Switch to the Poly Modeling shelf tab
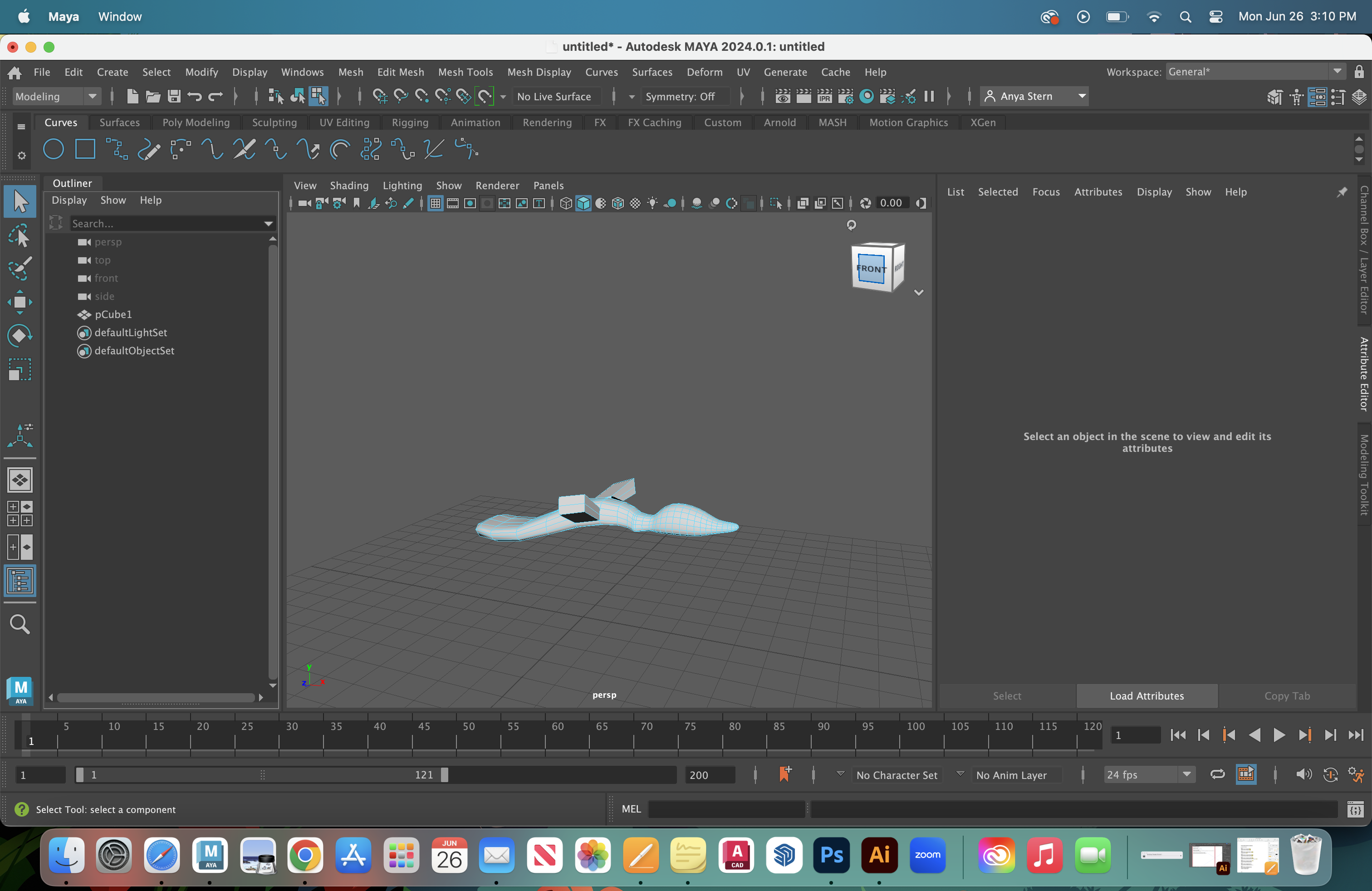The image size is (1372, 891). (x=196, y=122)
